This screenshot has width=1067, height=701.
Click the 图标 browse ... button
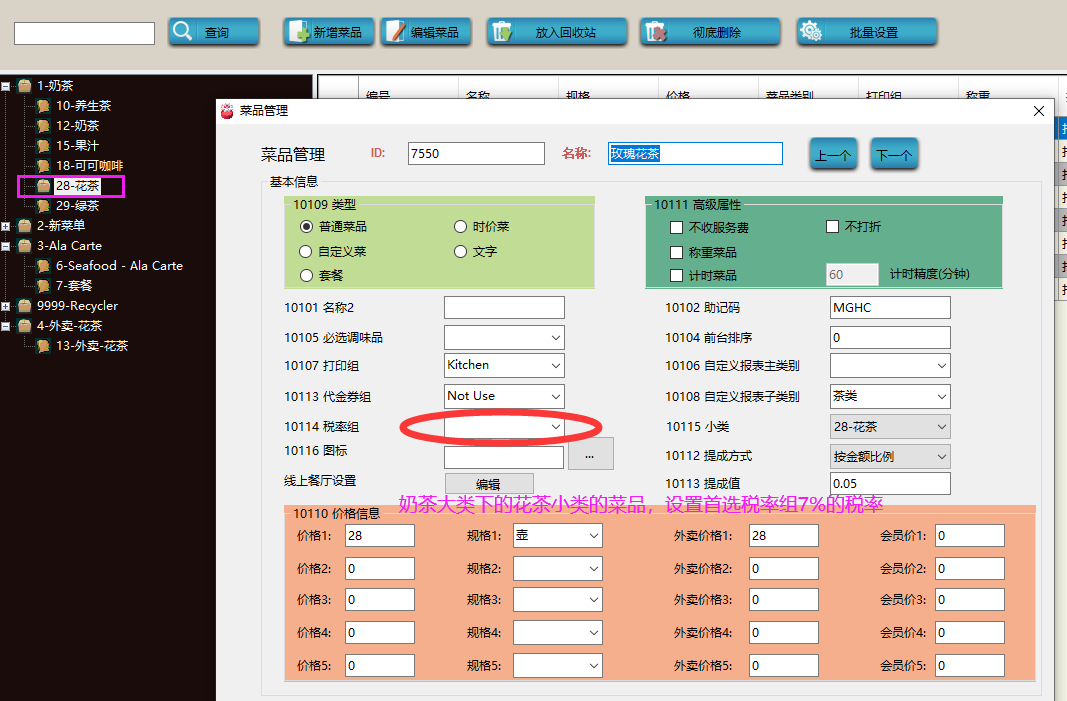click(591, 454)
